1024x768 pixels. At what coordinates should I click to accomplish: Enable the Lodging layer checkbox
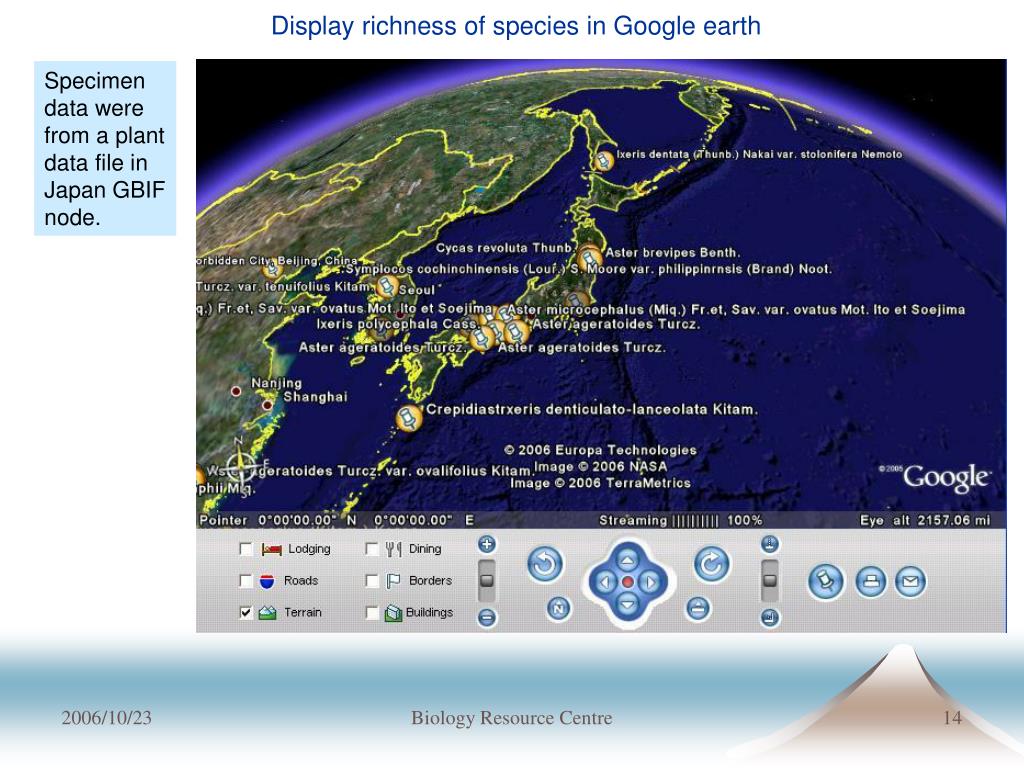coord(246,549)
